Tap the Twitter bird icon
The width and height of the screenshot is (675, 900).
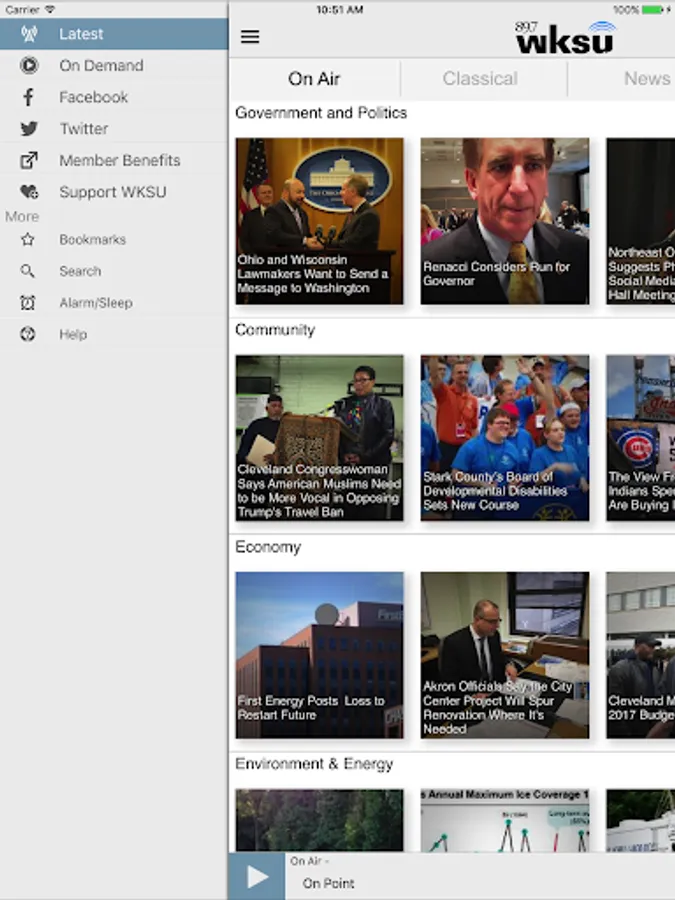(29, 129)
